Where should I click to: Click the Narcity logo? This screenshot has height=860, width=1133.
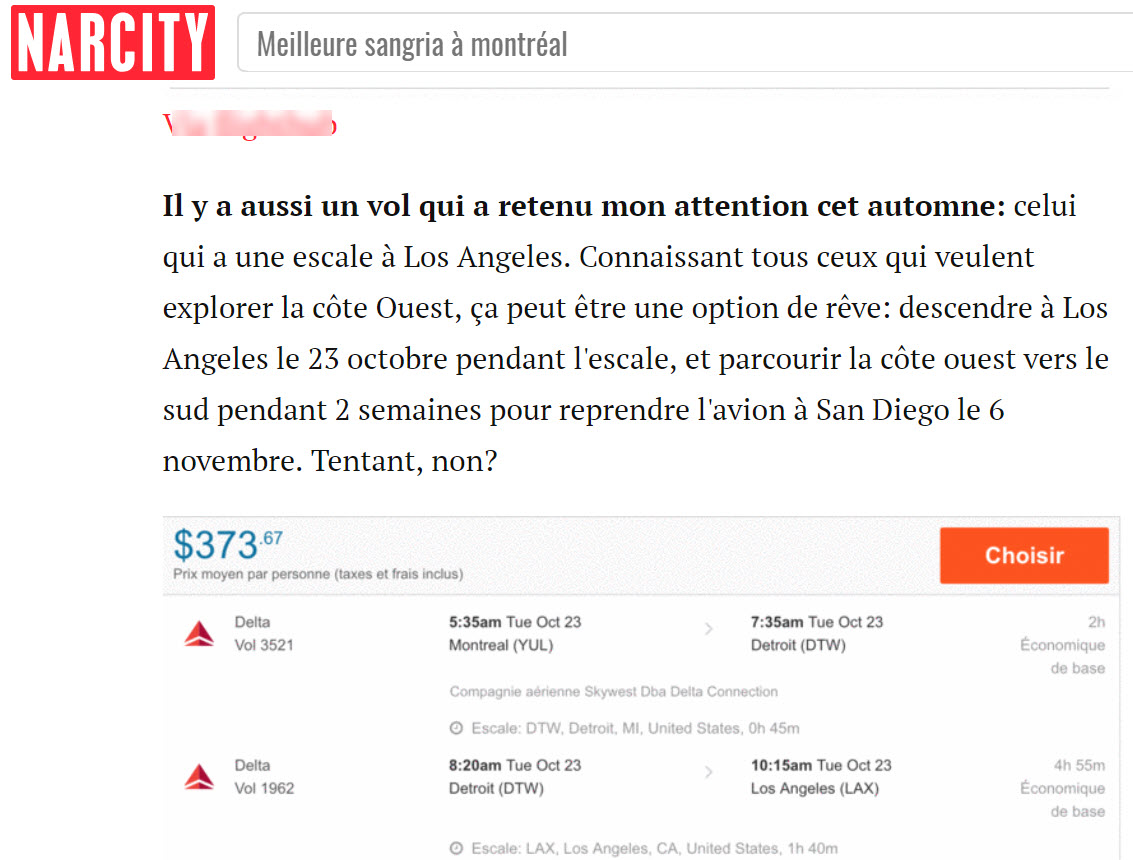(x=113, y=42)
